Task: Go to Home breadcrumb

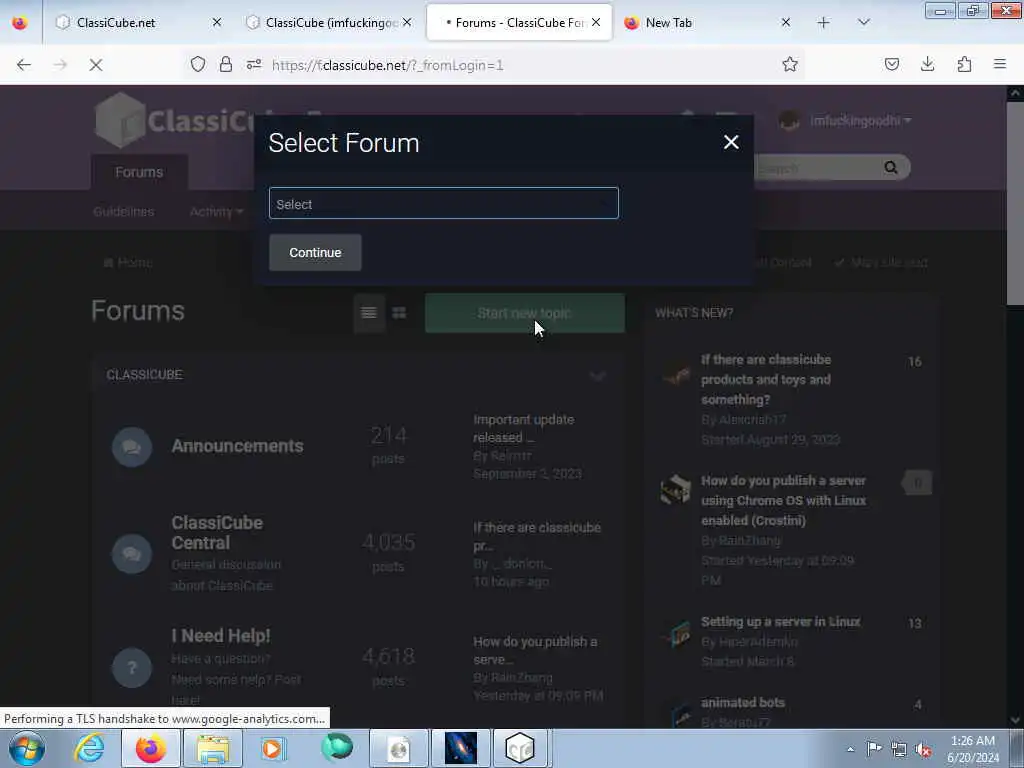Action: (128, 263)
